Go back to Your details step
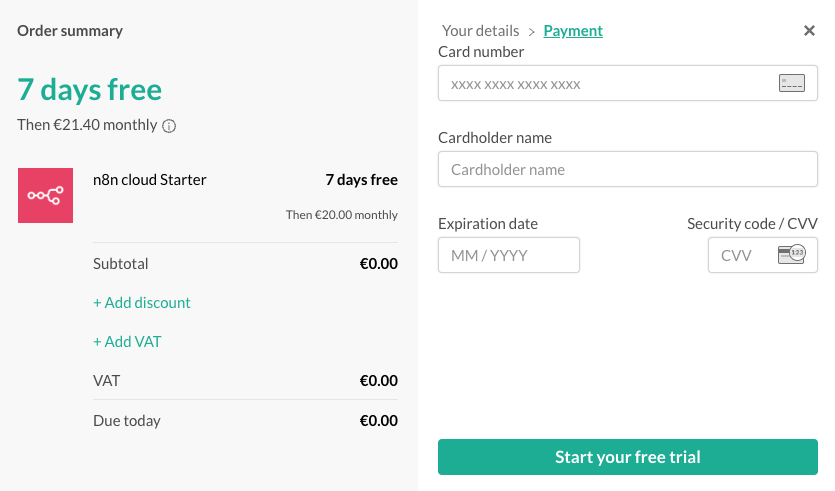Image resolution: width=835 pixels, height=491 pixels. pos(481,31)
